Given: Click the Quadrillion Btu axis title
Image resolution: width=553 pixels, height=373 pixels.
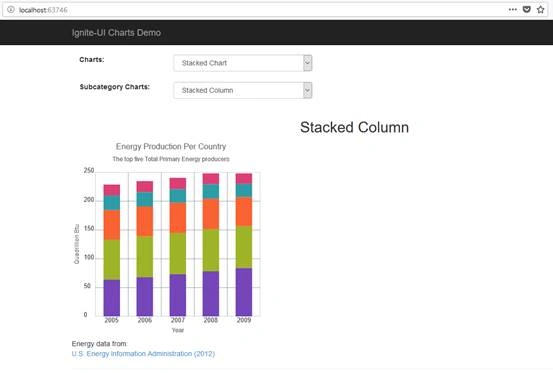Looking at the screenshot, I should 77,244.
